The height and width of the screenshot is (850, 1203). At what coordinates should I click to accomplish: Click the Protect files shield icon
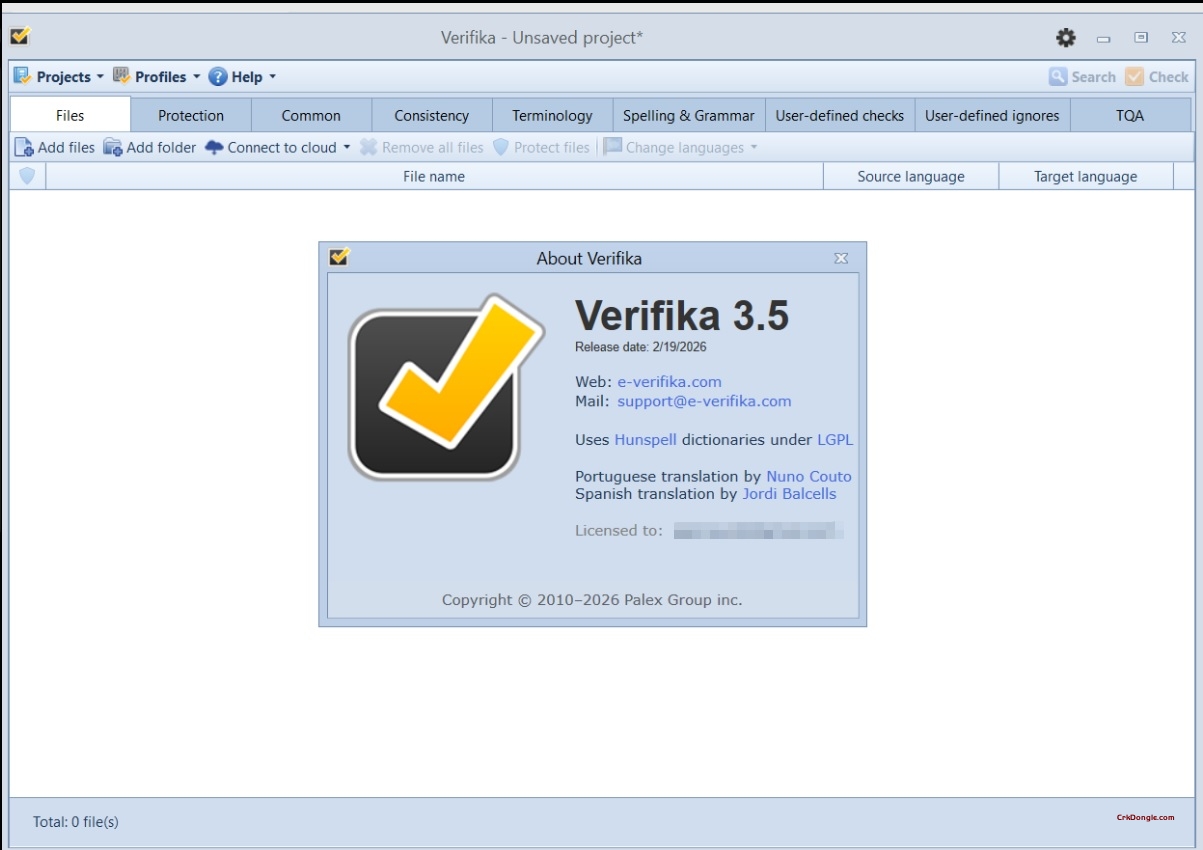pos(501,147)
